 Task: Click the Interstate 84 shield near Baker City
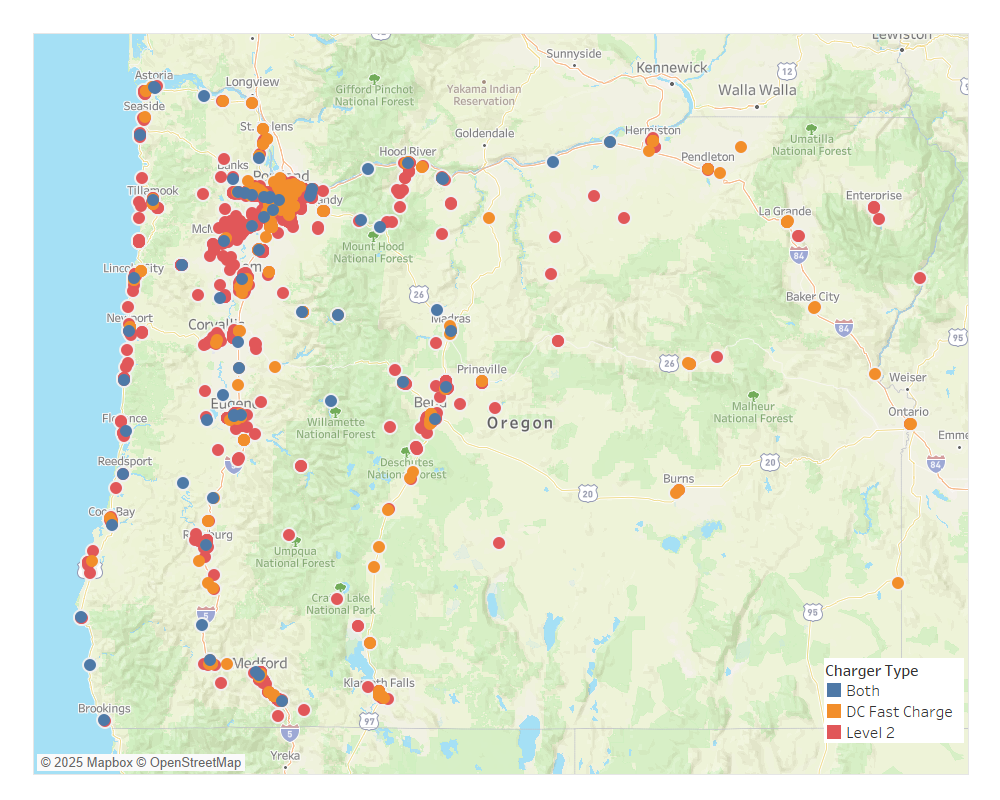click(x=842, y=328)
